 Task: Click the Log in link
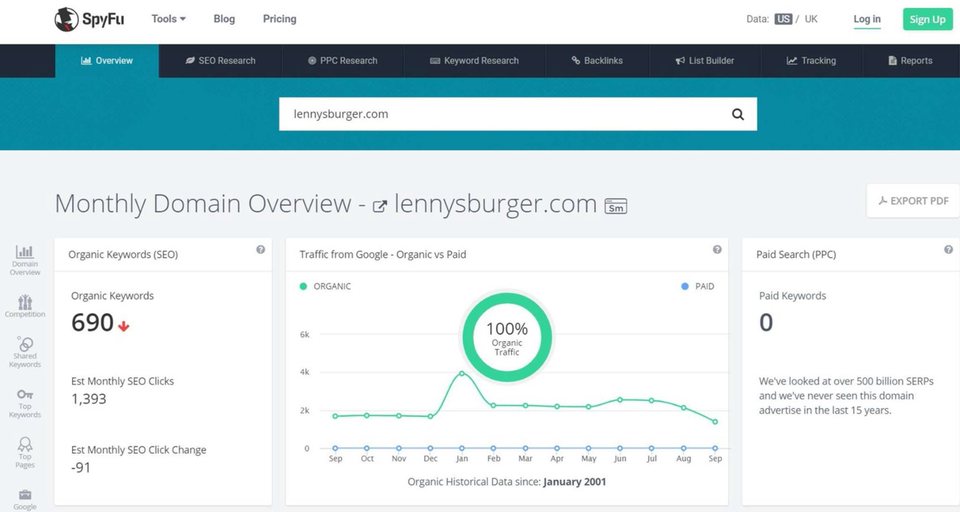(x=867, y=20)
